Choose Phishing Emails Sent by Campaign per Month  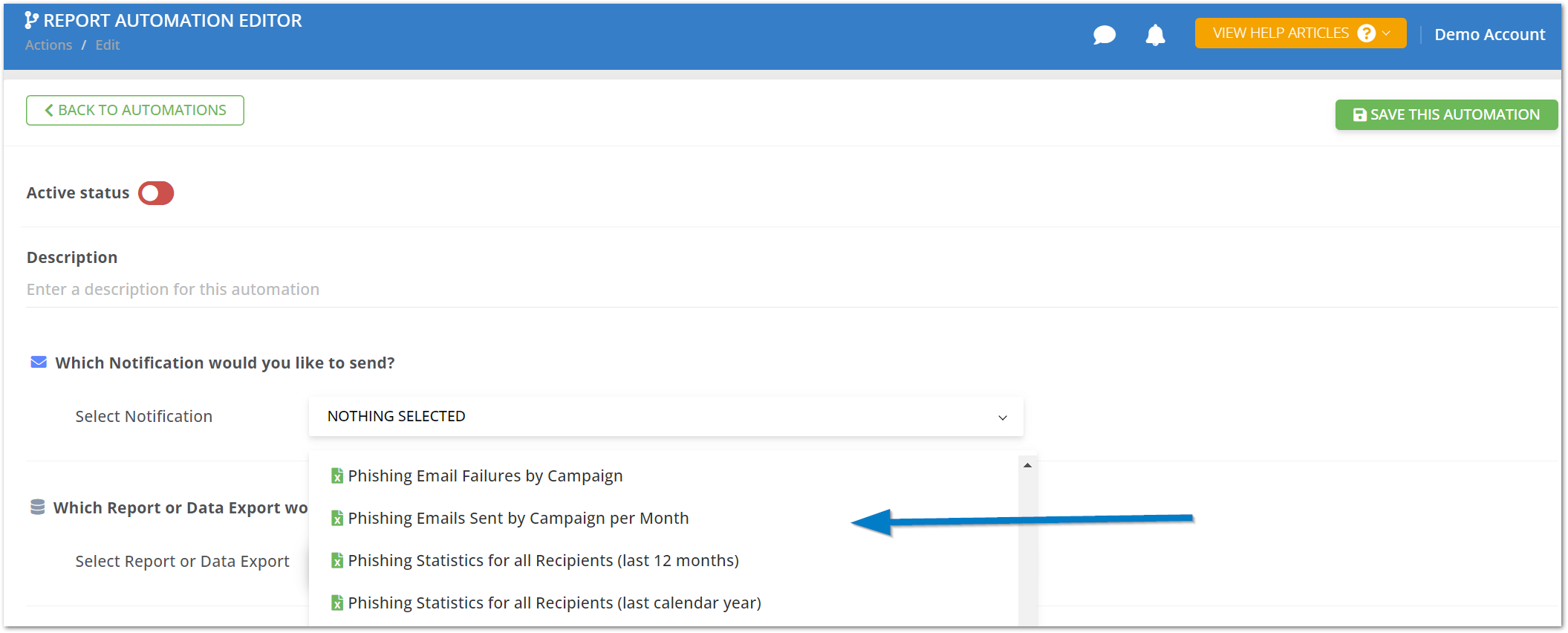[518, 518]
